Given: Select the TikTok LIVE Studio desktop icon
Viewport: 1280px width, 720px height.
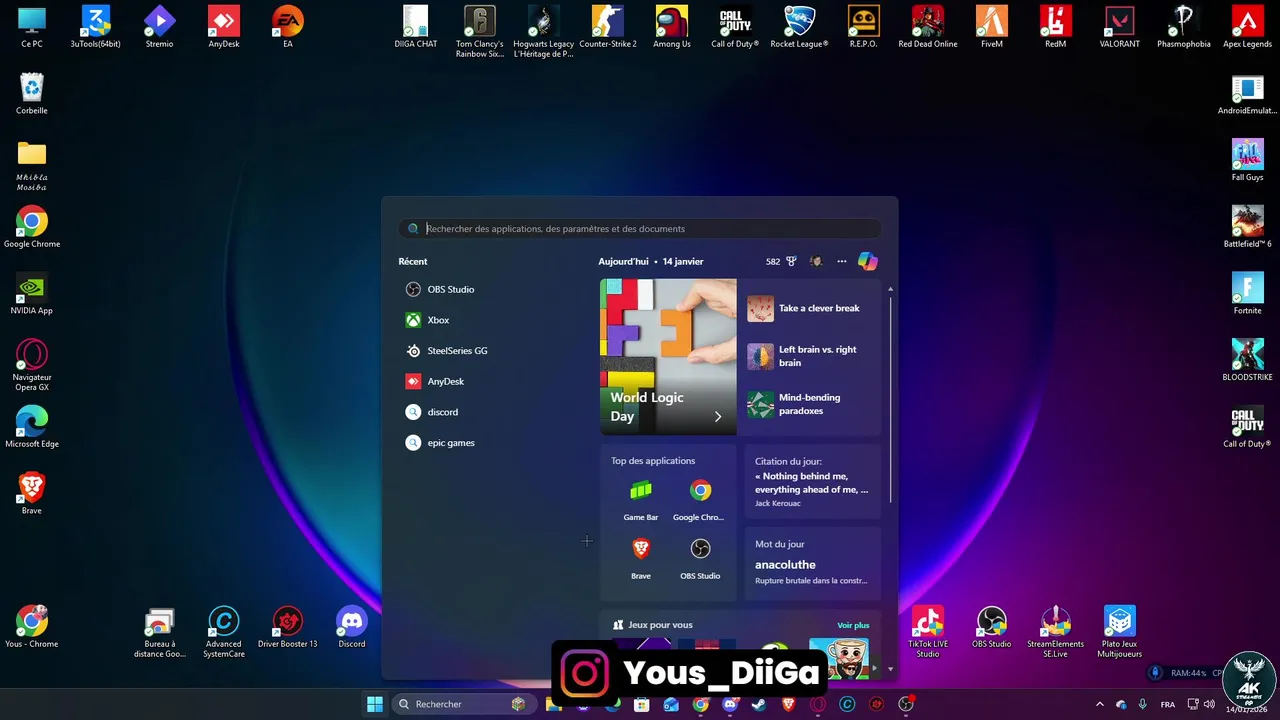Looking at the screenshot, I should [928, 632].
